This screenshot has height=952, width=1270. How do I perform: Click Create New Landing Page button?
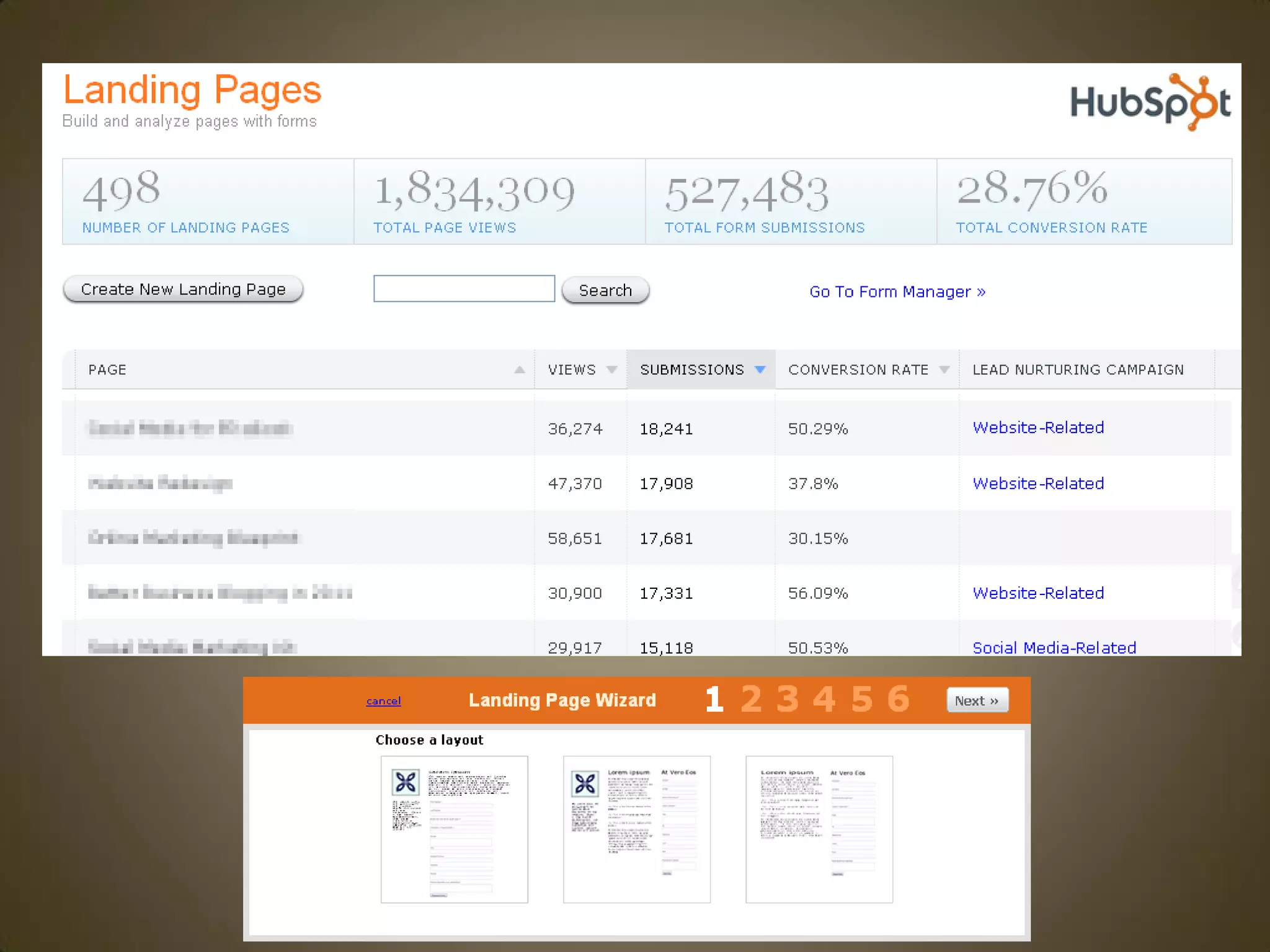183,289
